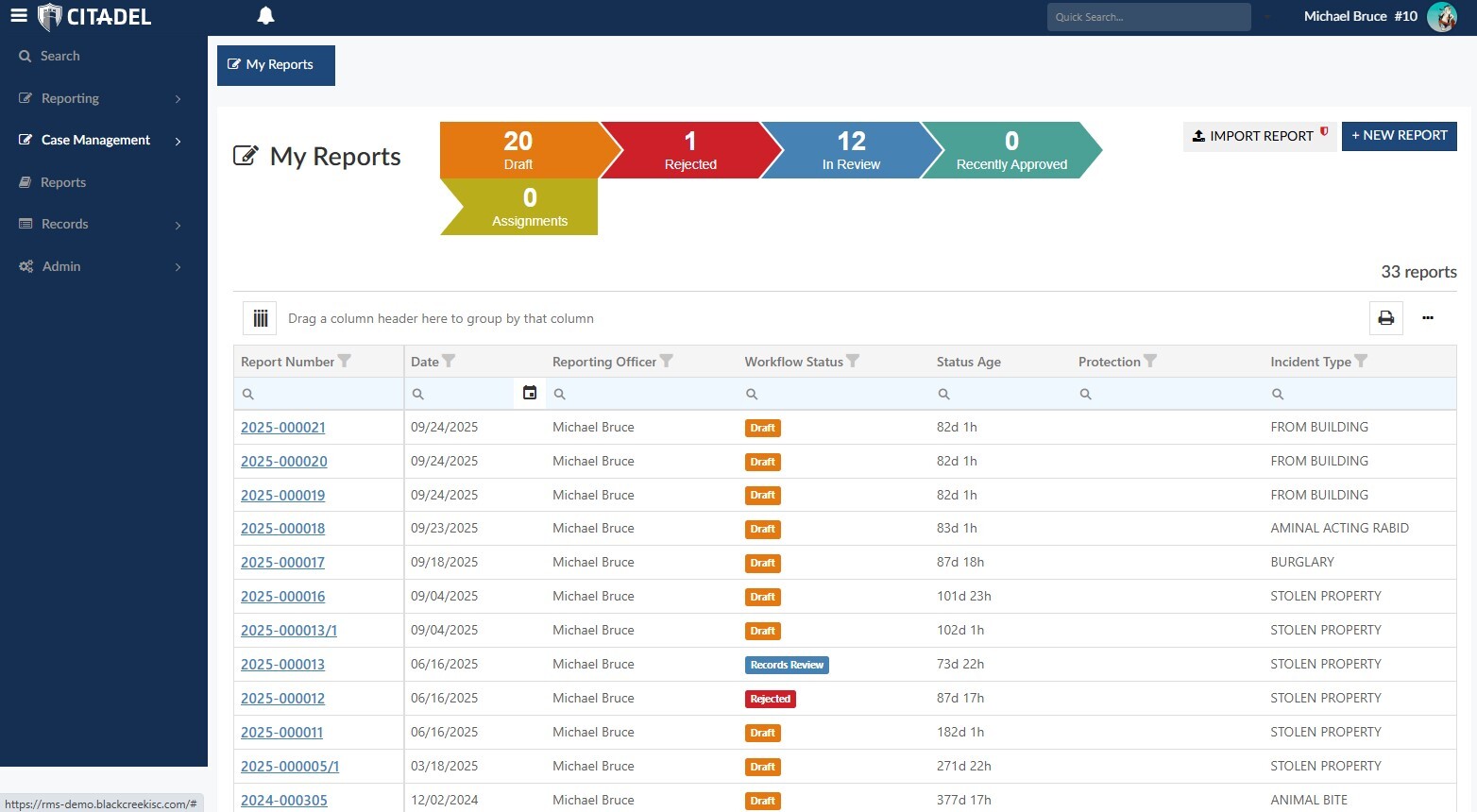Click the filter funnel on Incident Type column
Image resolution: width=1477 pixels, height=812 pixels.
click(1361, 361)
